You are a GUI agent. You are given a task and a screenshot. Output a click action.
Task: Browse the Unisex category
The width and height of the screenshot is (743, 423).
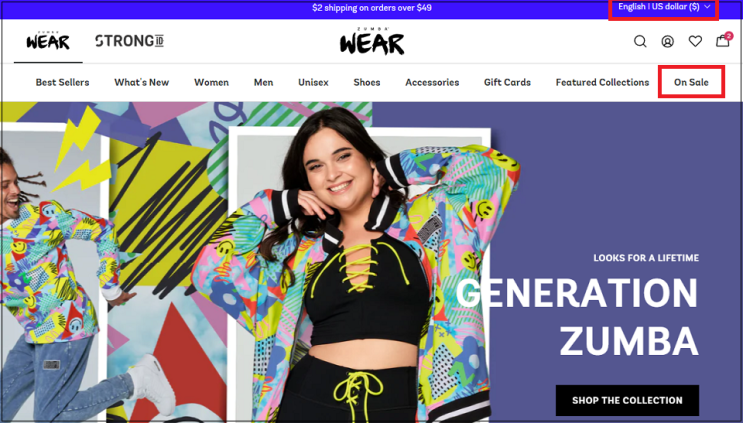[313, 82]
